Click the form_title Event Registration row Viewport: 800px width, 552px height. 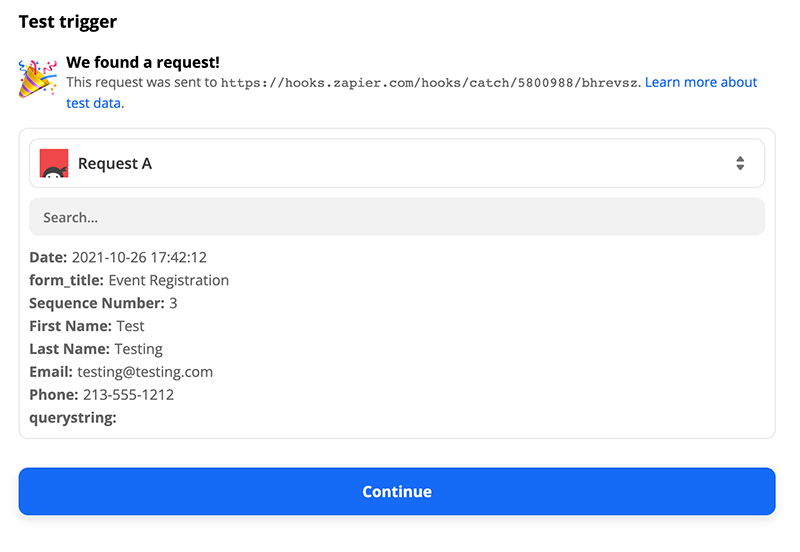(129, 280)
